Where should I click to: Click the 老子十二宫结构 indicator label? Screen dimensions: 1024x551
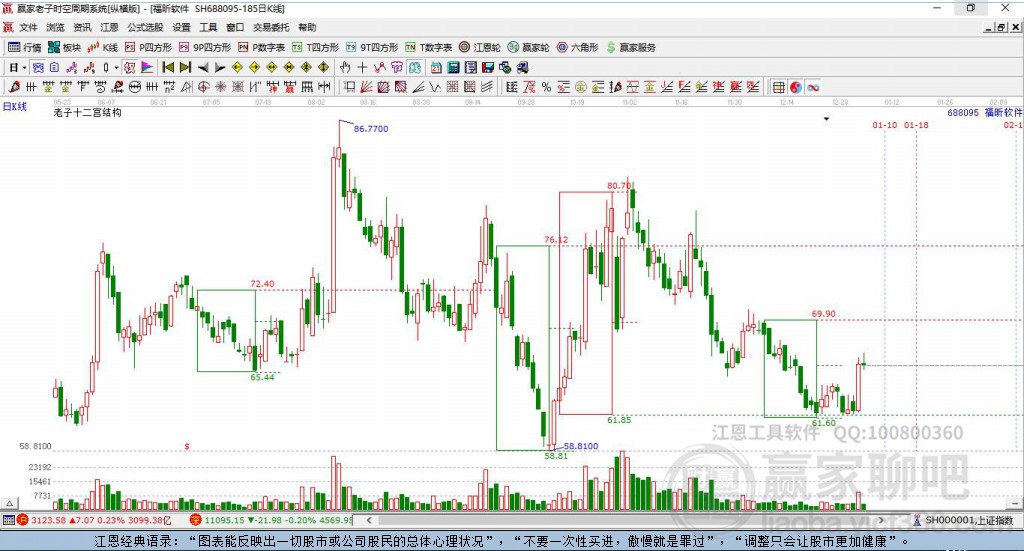[88, 112]
